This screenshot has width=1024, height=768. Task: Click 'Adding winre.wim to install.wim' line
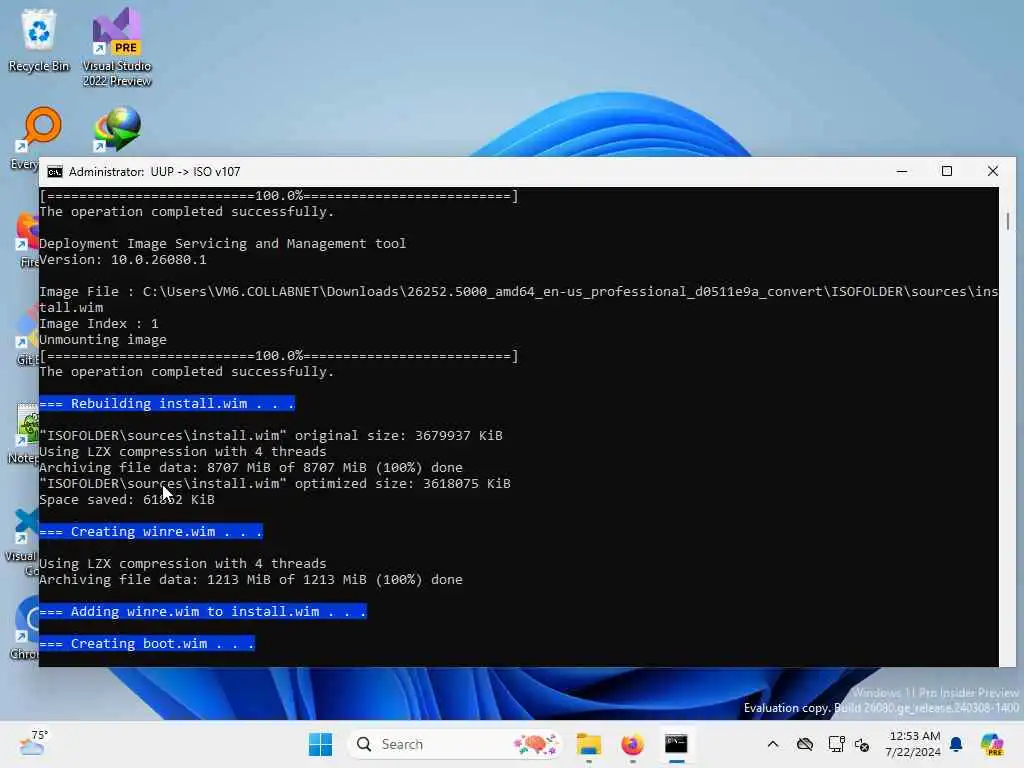[x=203, y=611]
